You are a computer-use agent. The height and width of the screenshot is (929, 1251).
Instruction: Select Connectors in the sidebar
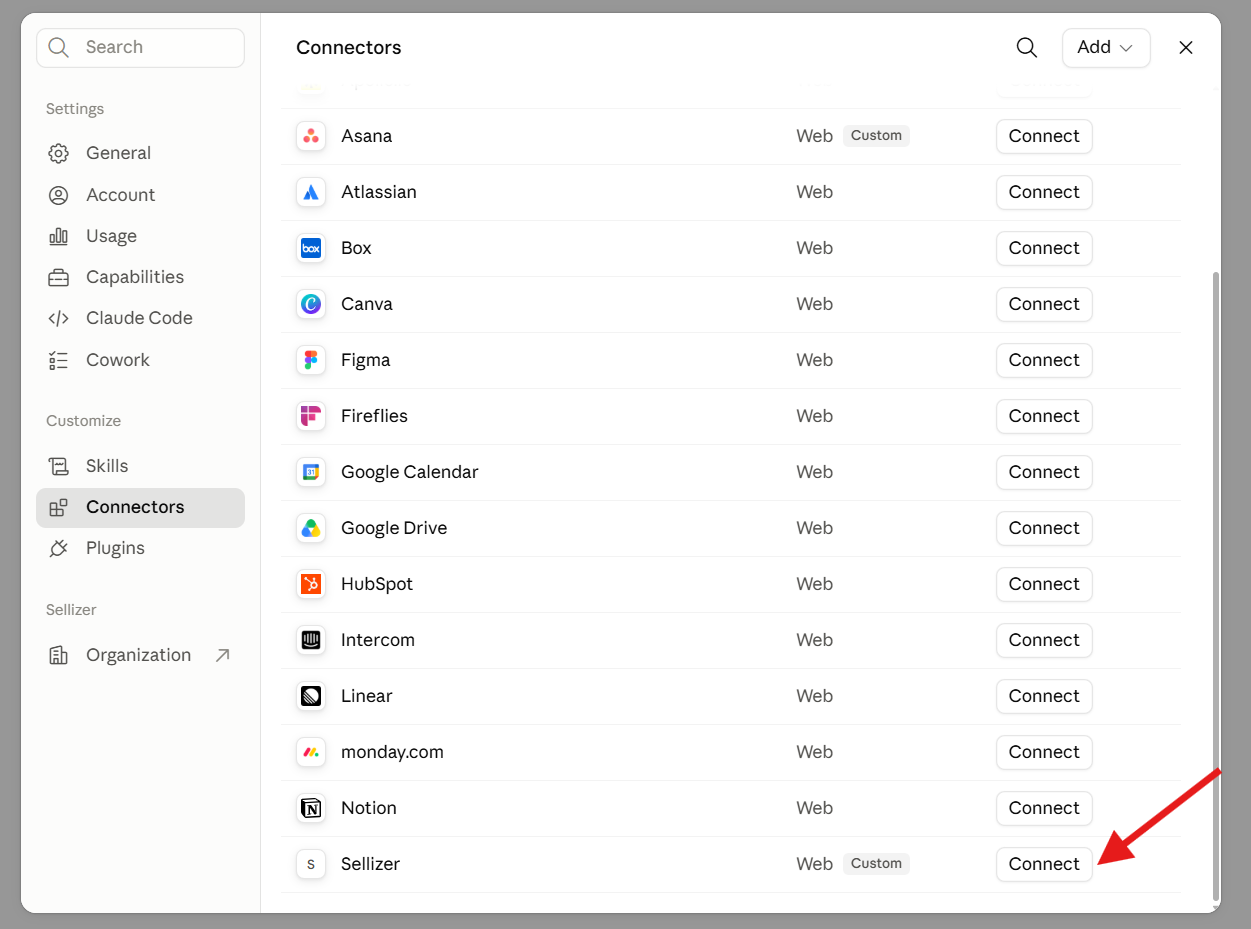click(x=140, y=507)
